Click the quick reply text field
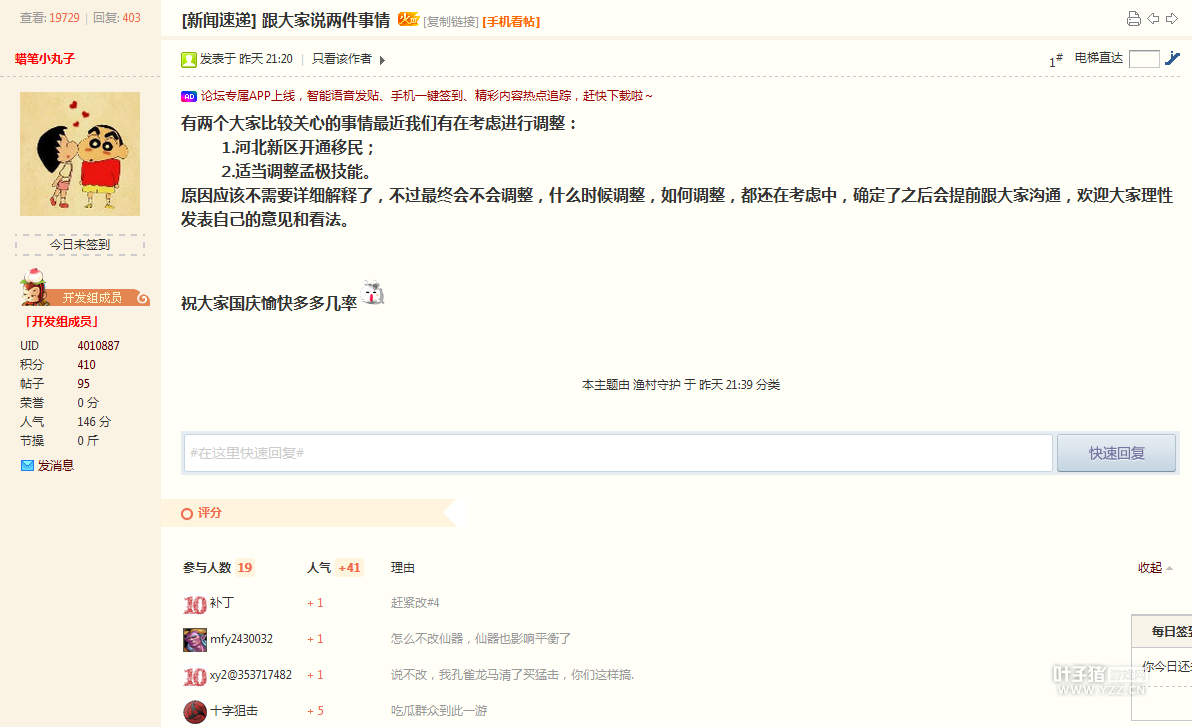1192x727 pixels. [618, 453]
